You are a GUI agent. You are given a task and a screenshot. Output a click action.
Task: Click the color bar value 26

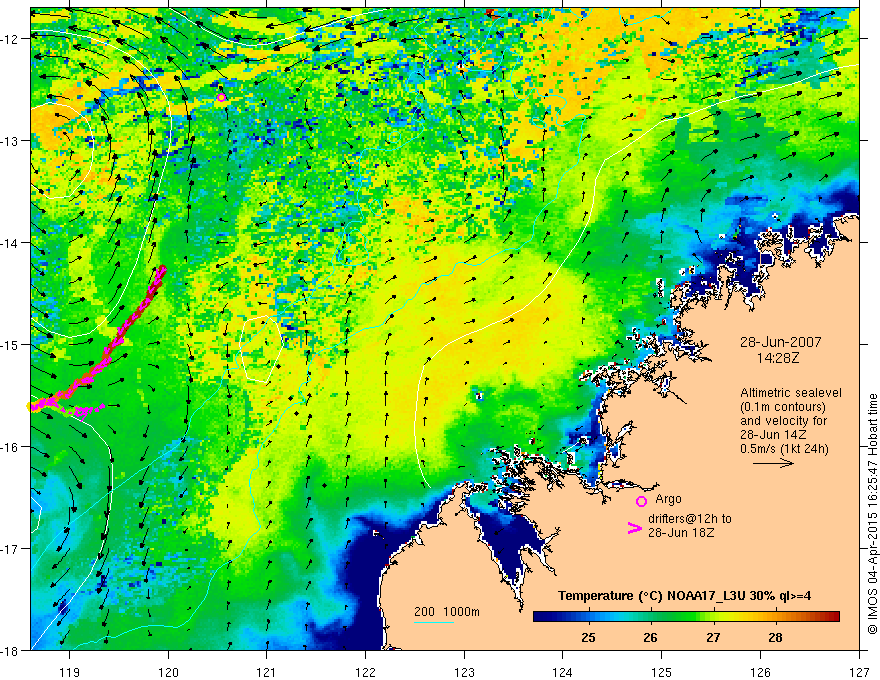click(x=650, y=638)
